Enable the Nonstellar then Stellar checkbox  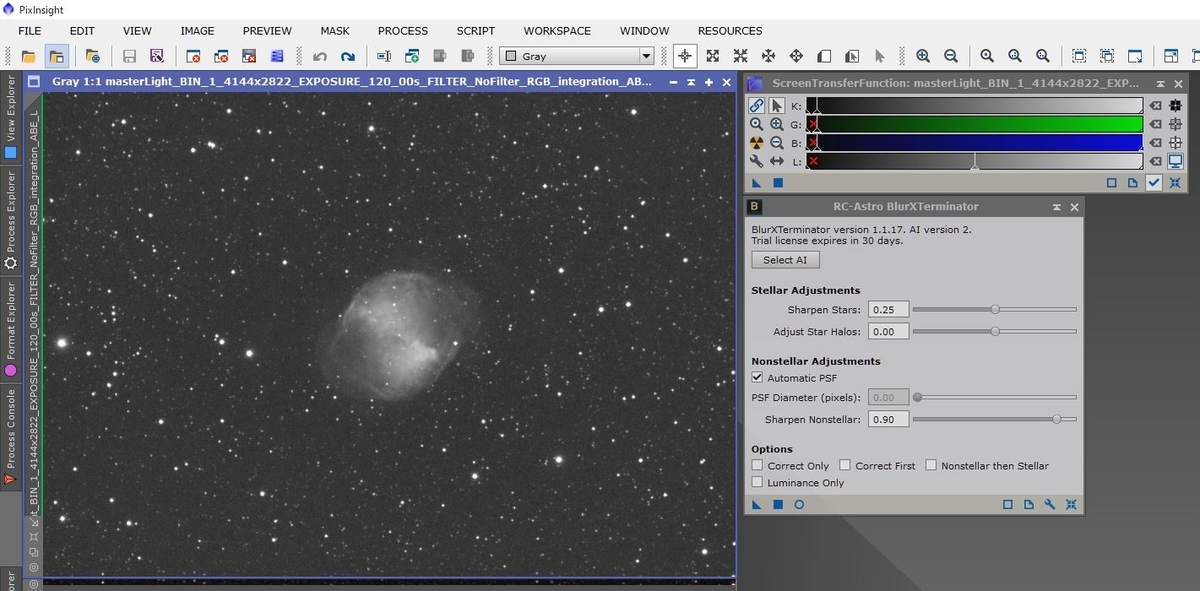[x=931, y=465]
